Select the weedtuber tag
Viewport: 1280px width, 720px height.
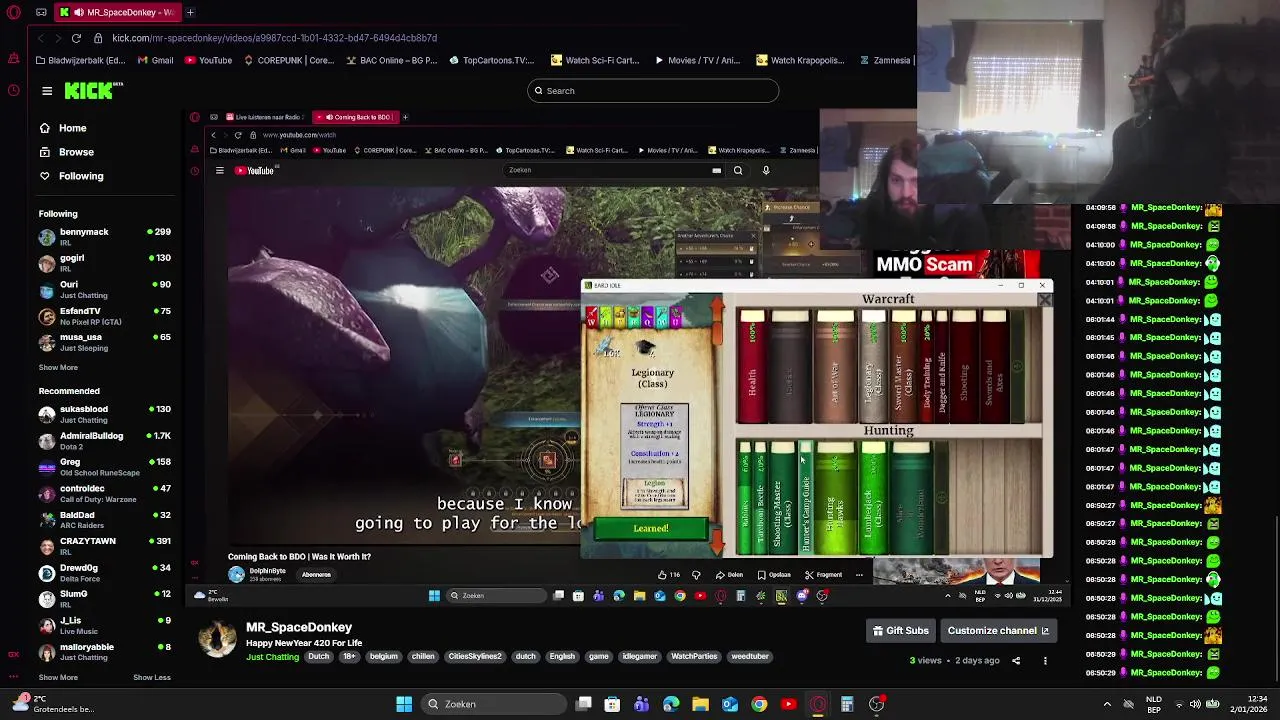coord(750,657)
